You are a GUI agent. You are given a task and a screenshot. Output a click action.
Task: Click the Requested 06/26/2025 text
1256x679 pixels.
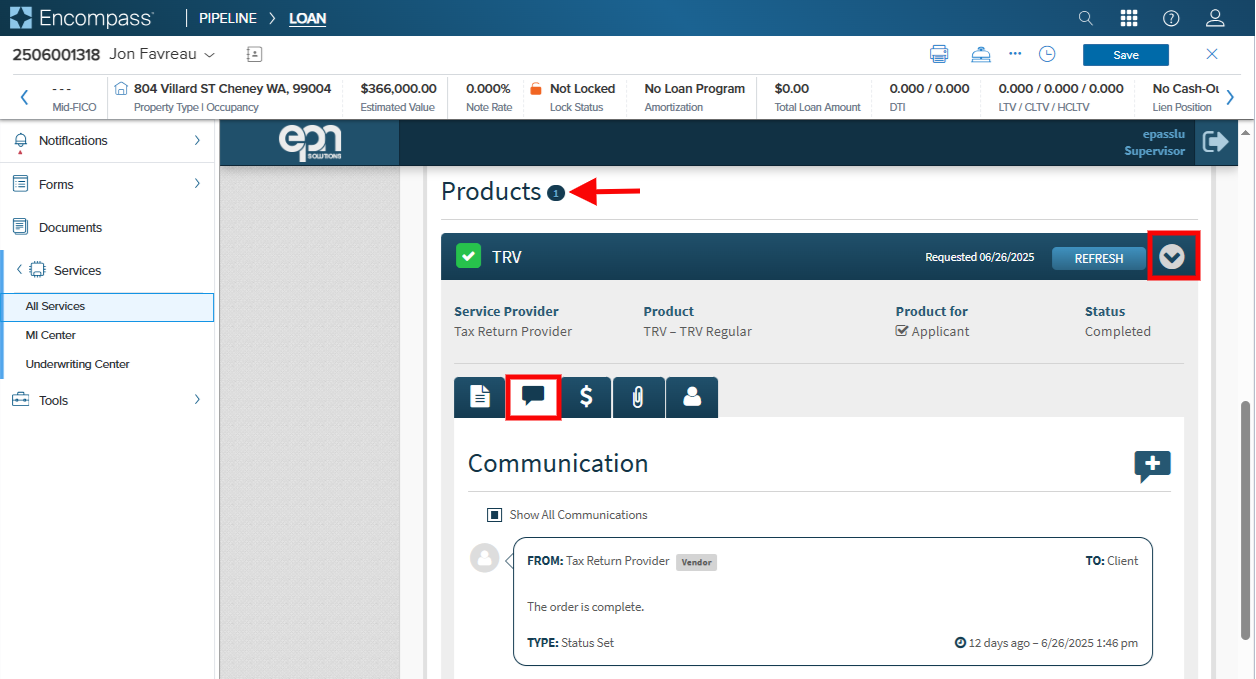[982, 257]
